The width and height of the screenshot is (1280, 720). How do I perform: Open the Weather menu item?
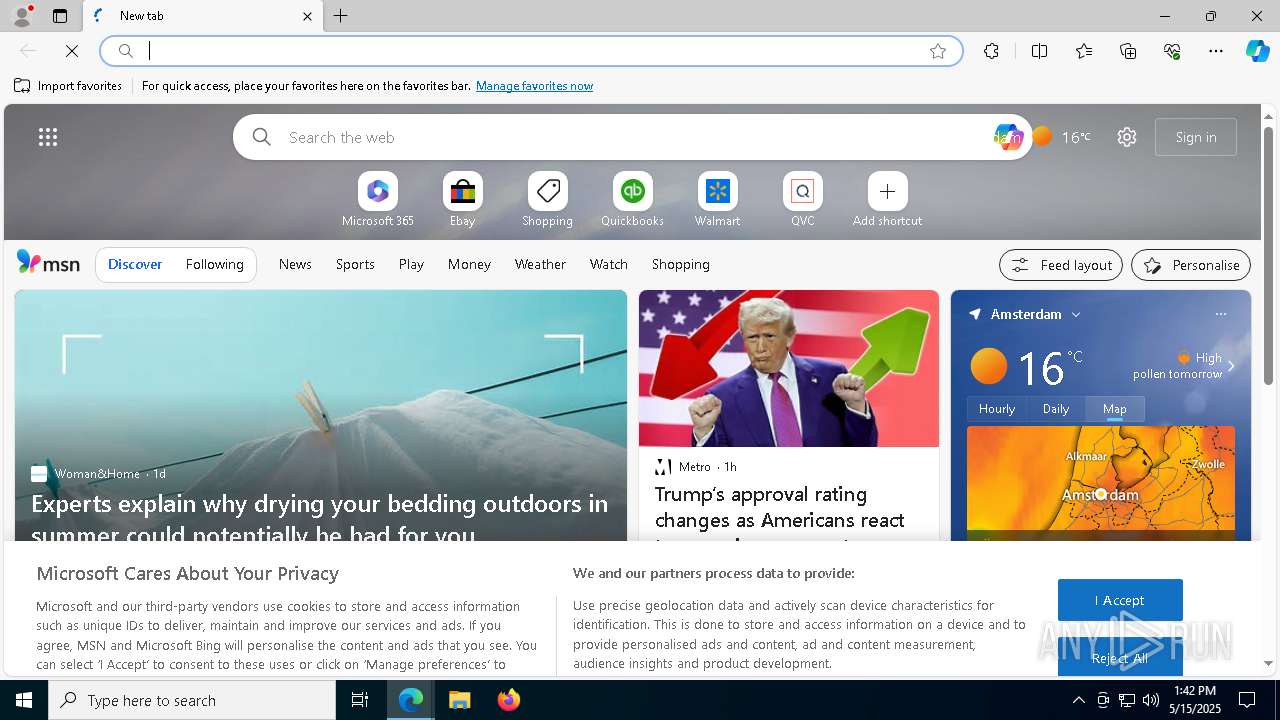(x=540, y=264)
